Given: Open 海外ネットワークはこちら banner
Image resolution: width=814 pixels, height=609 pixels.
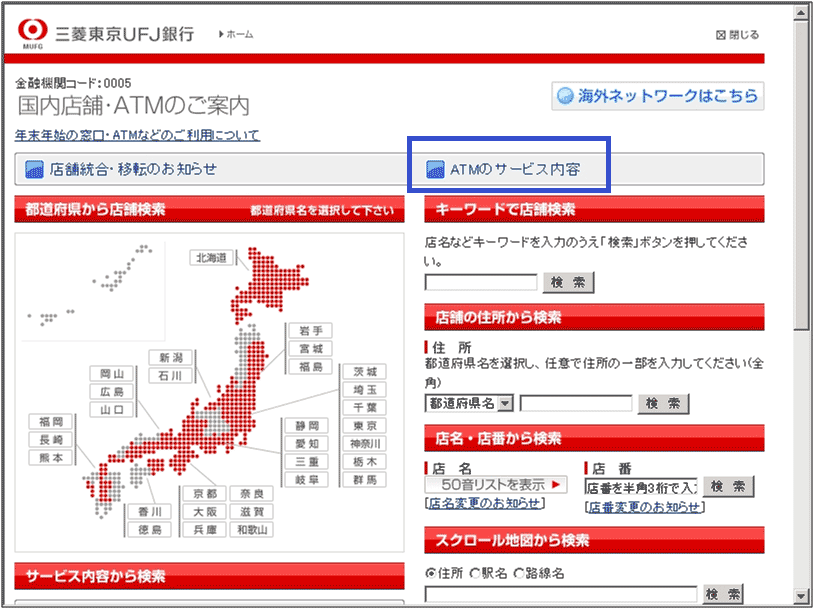Looking at the screenshot, I should click(x=658, y=96).
